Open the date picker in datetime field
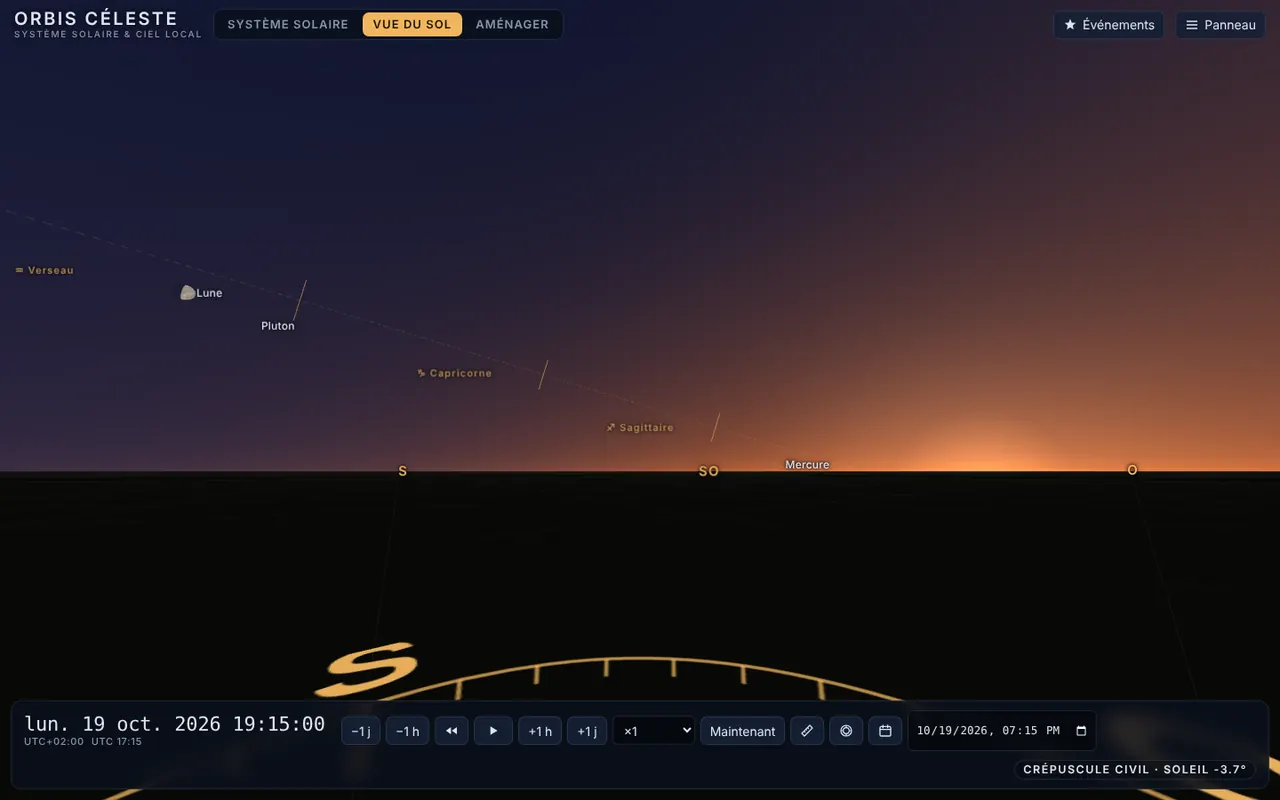 (1081, 731)
